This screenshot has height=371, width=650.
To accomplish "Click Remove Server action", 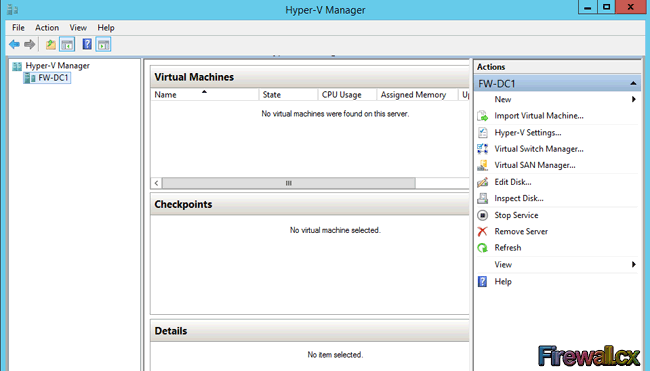I will click(521, 231).
